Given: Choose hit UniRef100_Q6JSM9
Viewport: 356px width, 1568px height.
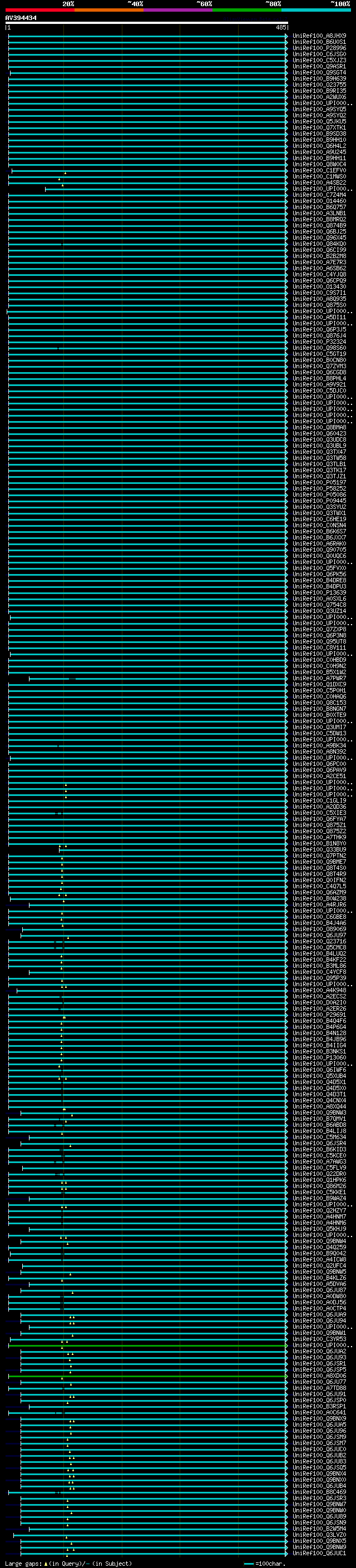Looking at the screenshot, I should point(319,1437).
